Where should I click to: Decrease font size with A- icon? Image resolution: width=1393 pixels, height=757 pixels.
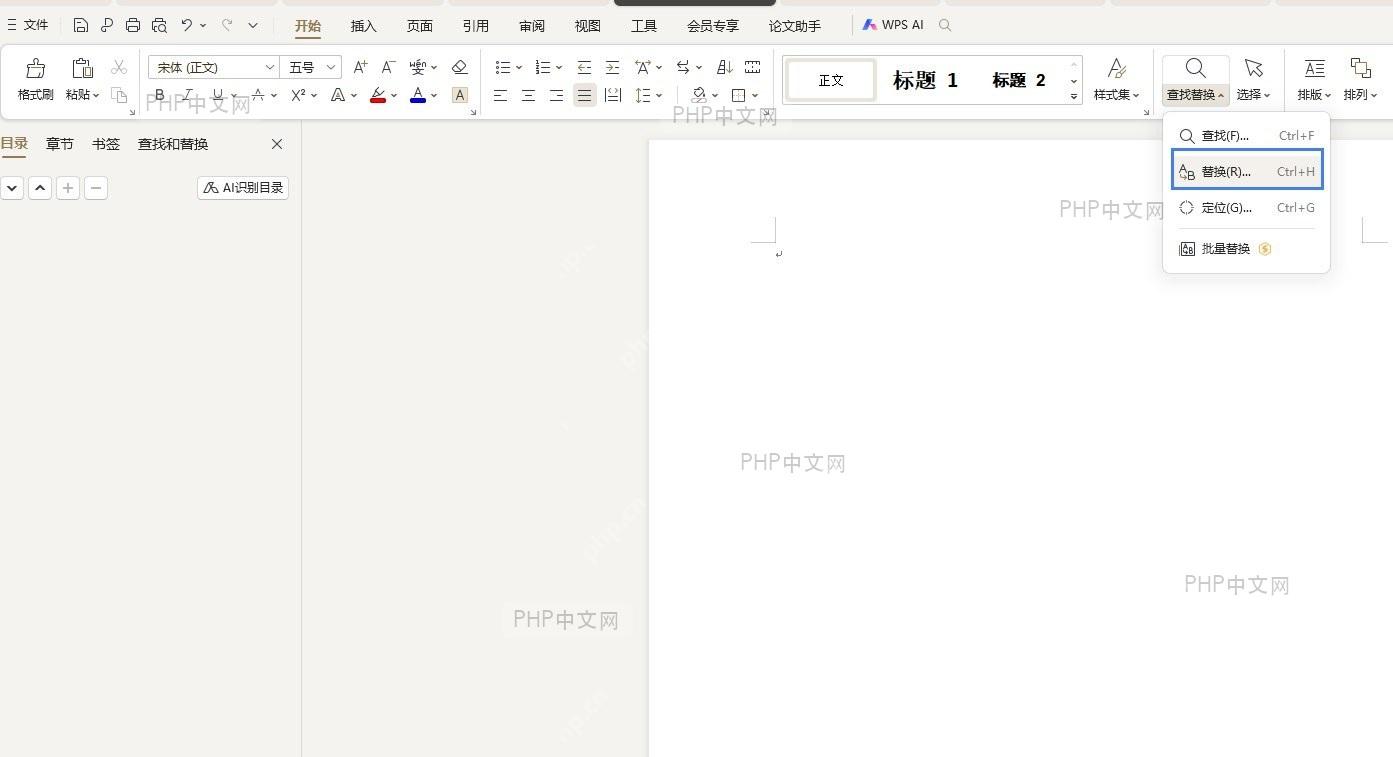pos(389,67)
